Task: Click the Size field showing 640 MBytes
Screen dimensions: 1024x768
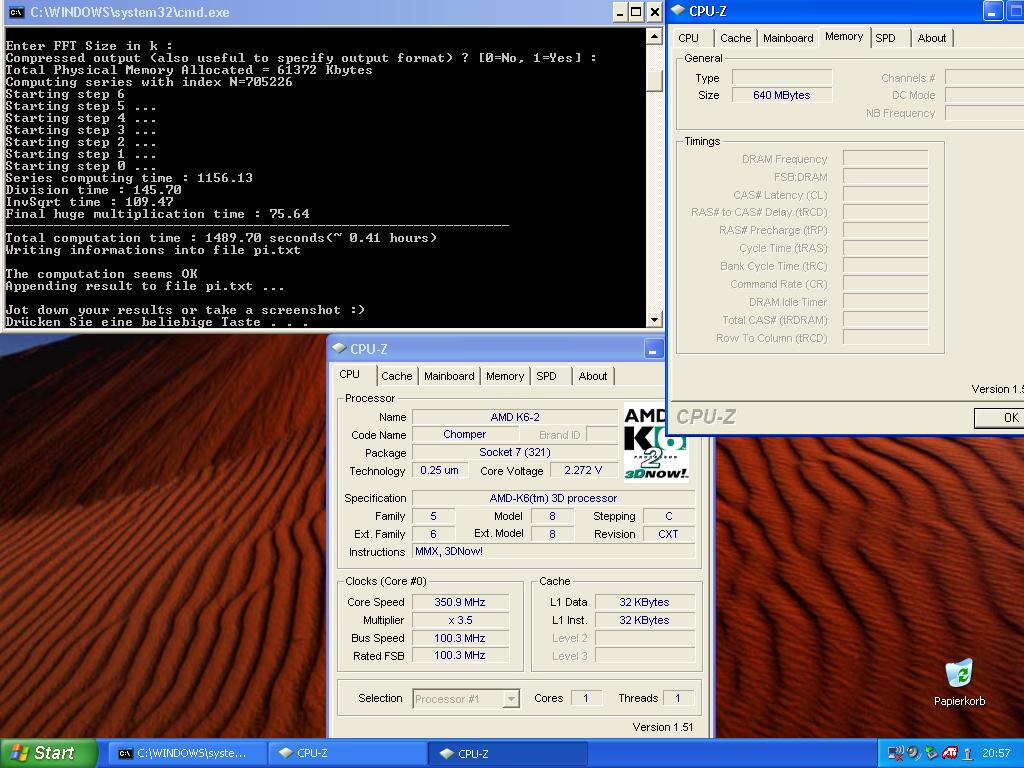Action: point(782,95)
